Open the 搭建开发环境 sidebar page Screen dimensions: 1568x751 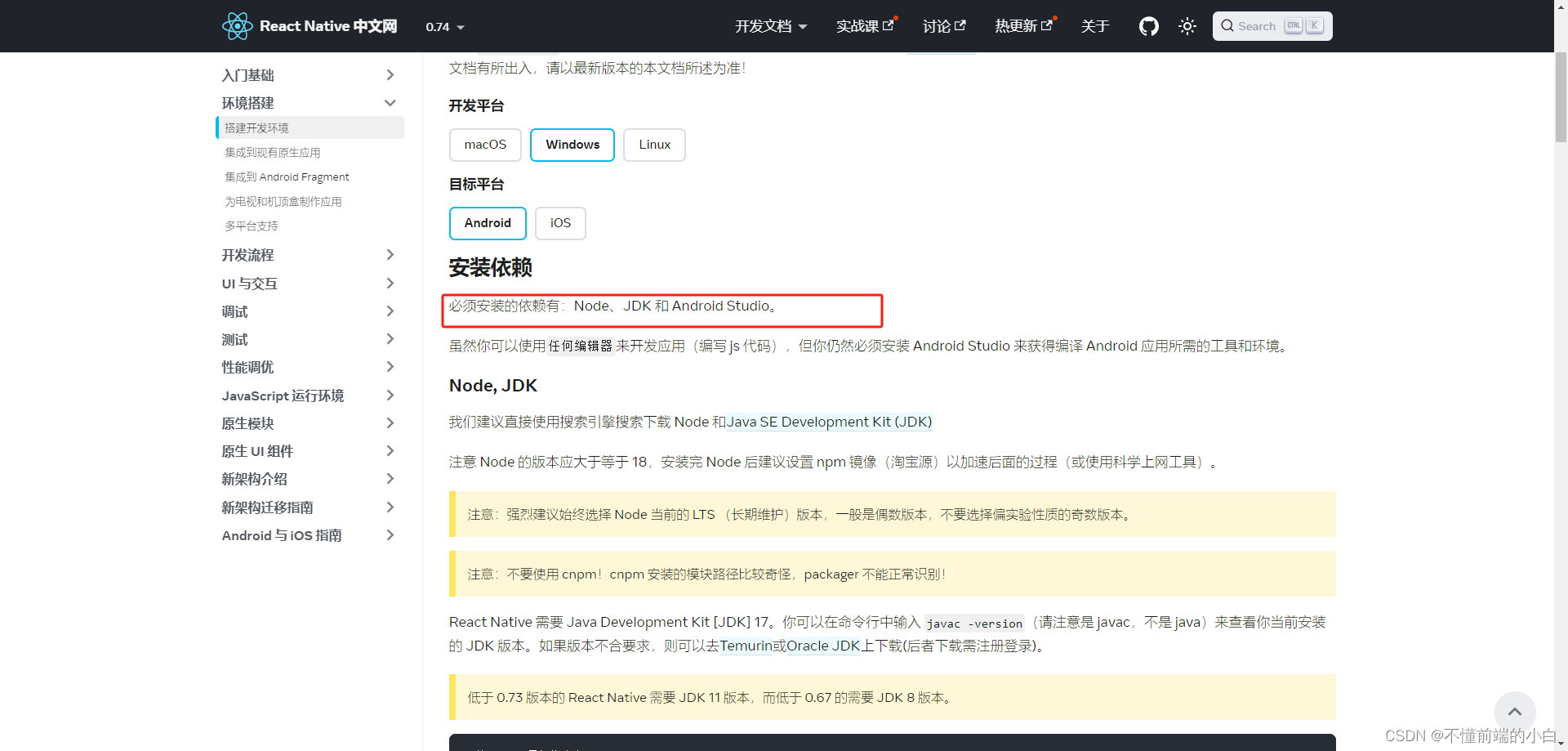310,127
